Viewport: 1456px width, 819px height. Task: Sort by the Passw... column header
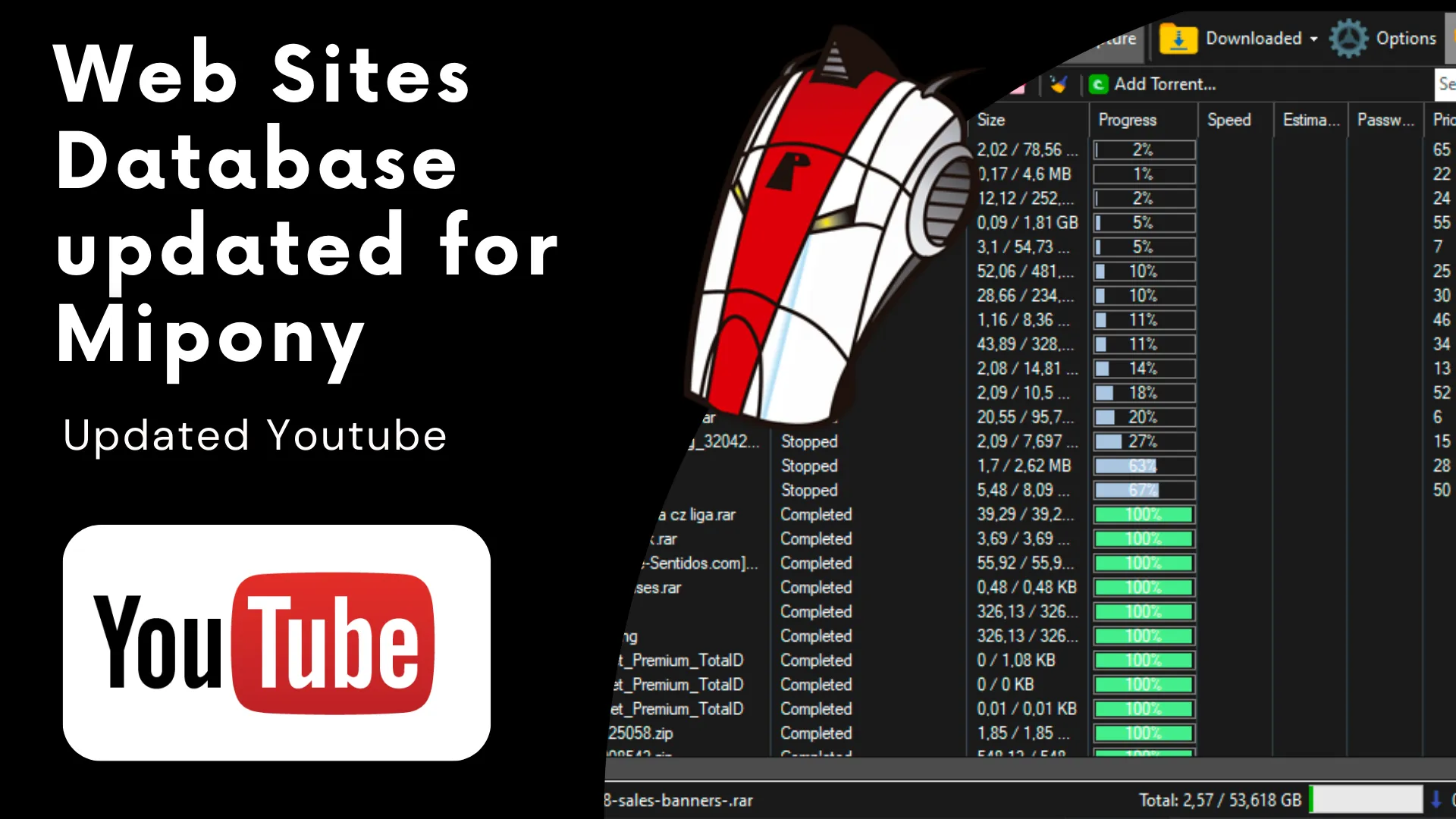point(1385,120)
